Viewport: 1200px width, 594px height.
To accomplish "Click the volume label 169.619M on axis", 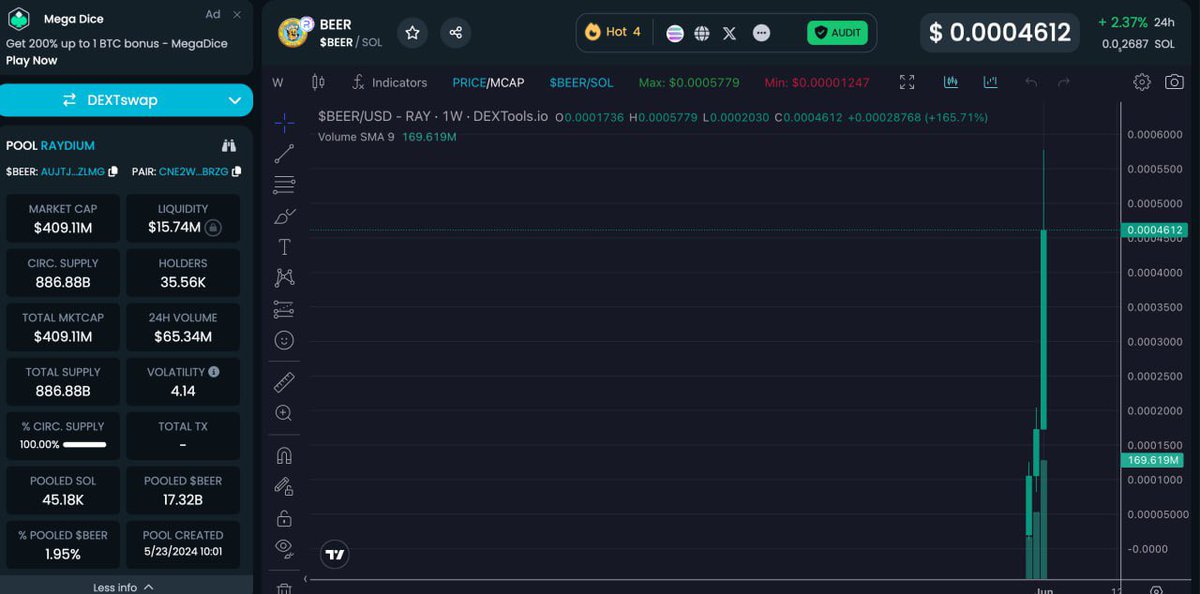I will (x=1154, y=460).
